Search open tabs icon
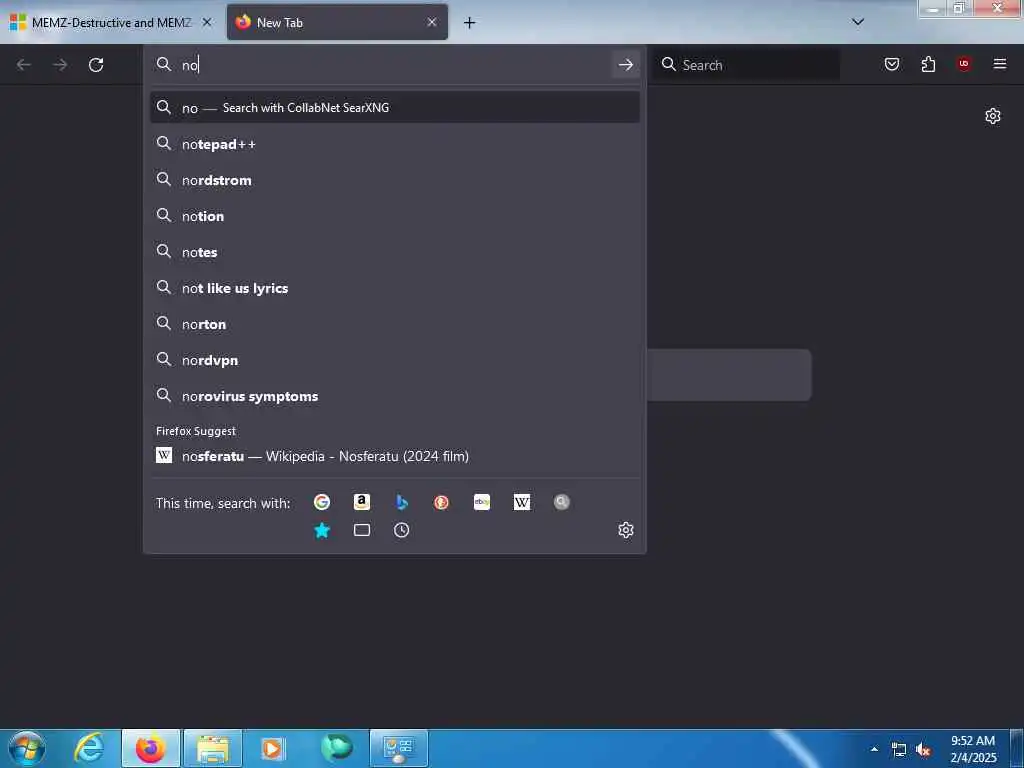The width and height of the screenshot is (1024, 768). [x=362, y=530]
